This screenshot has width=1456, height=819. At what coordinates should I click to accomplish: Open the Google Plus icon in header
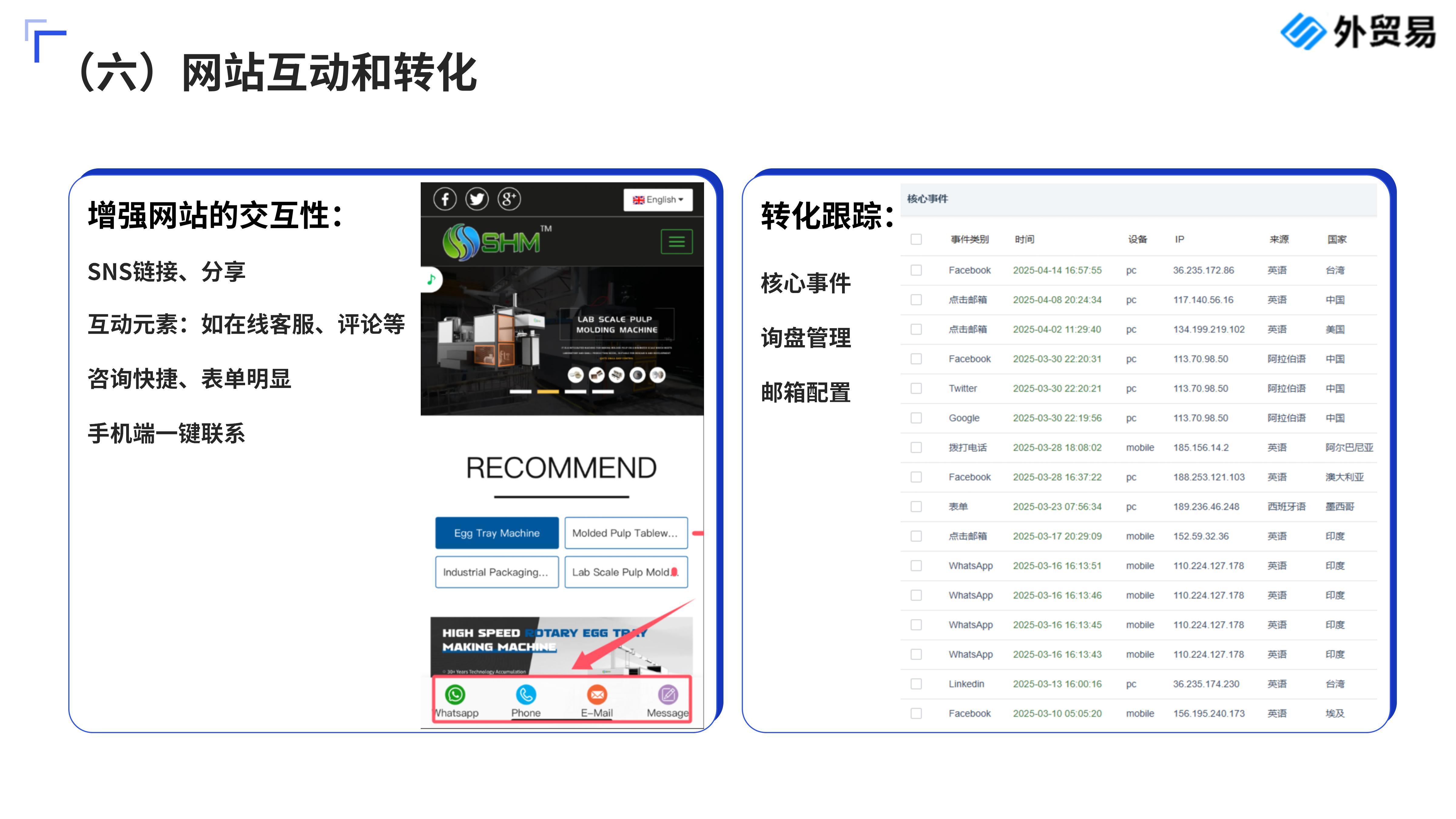pyautogui.click(x=509, y=199)
